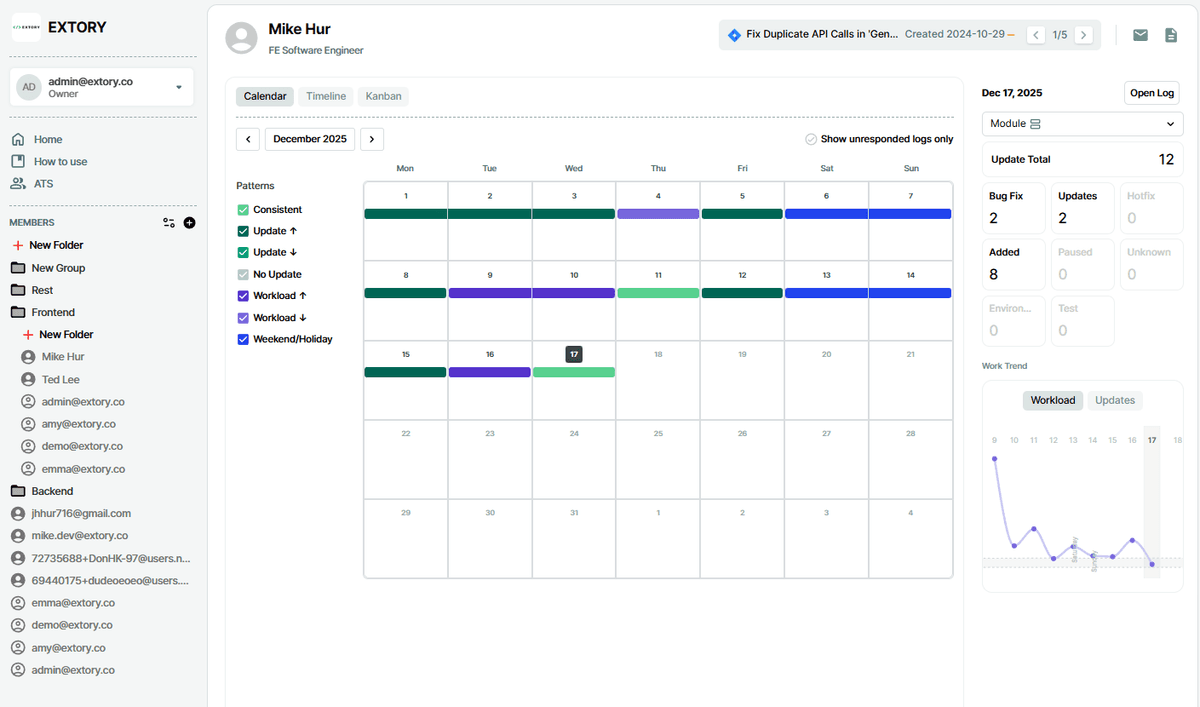
Task: Uncheck the Consistent pattern checkbox
Action: coord(243,210)
